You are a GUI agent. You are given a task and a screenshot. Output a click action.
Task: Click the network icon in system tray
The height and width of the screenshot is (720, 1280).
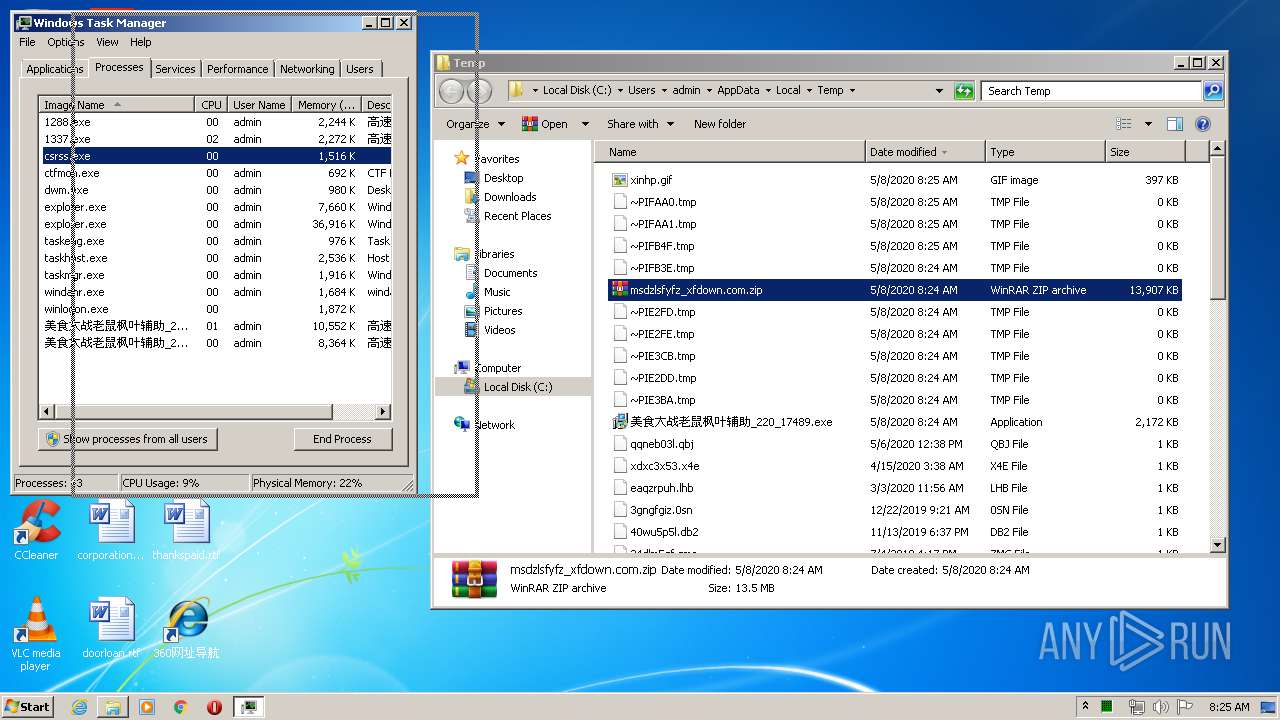[1137, 707]
